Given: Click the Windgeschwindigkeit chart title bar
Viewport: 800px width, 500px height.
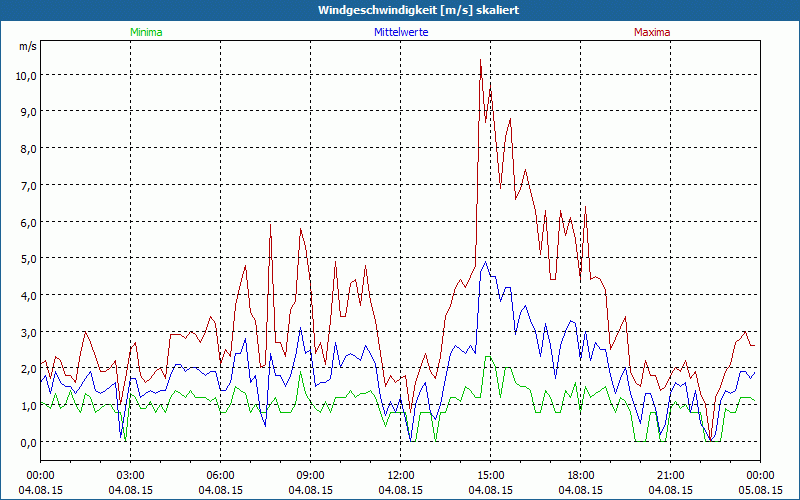Looking at the screenshot, I should (400, 9).
